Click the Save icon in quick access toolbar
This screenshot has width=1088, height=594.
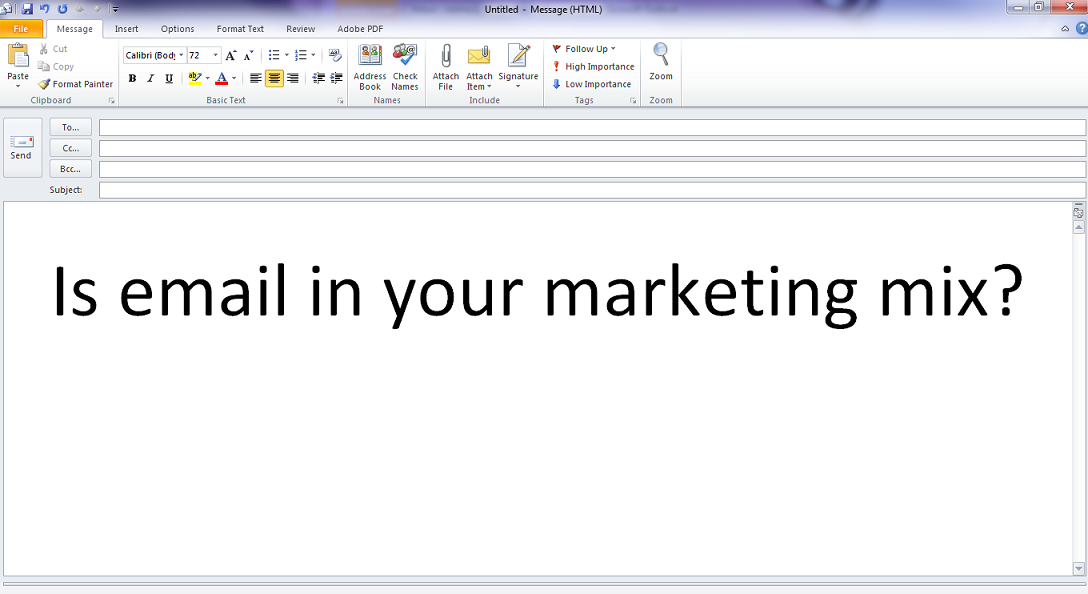point(27,8)
